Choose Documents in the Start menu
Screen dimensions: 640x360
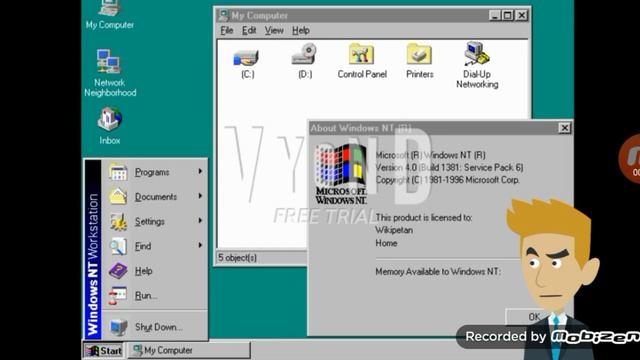pyautogui.click(x=155, y=197)
